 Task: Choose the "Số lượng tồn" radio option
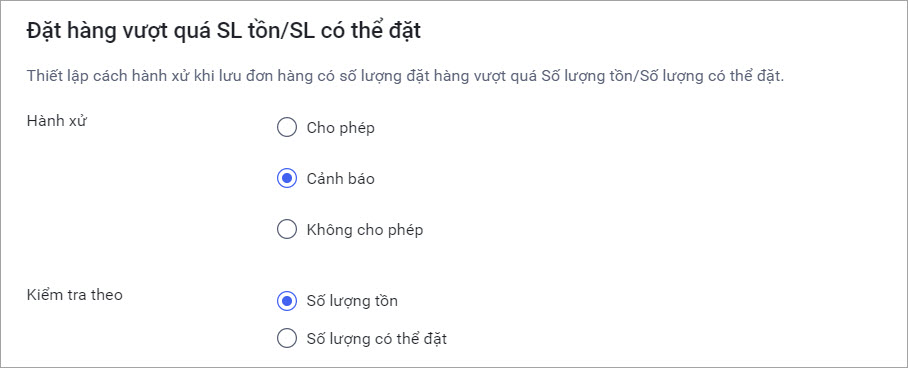[287, 301]
